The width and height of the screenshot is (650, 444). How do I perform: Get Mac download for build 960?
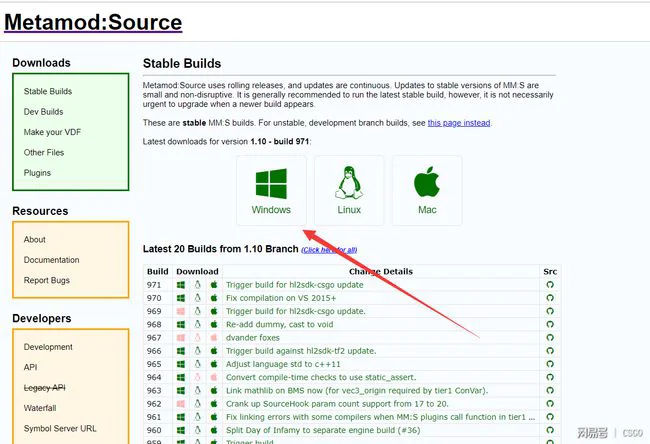[x=214, y=430]
